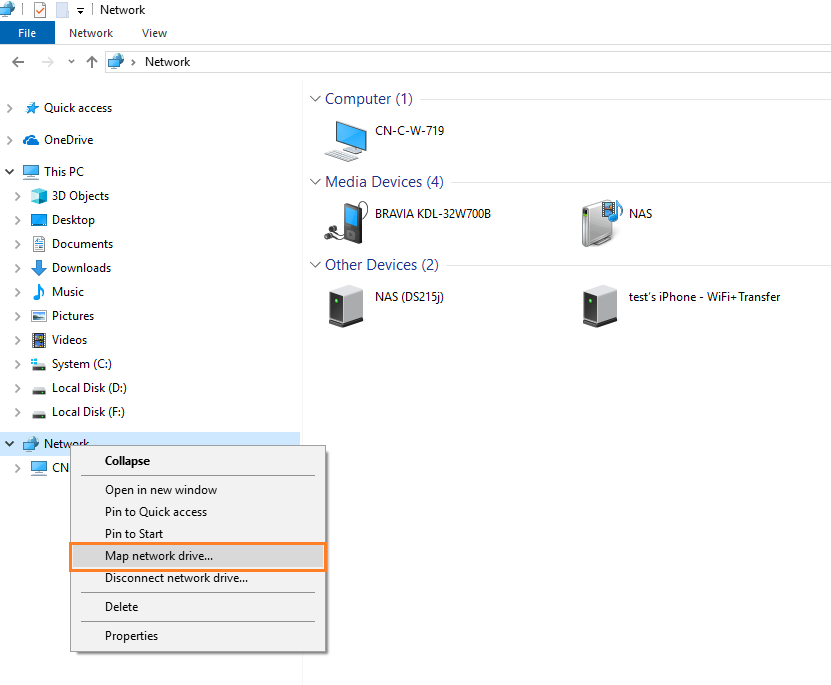Expand the Music folder node

pyautogui.click(x=17, y=292)
